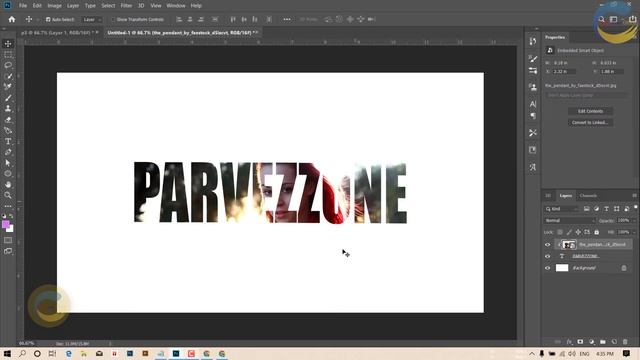Select the Lasso tool
Image resolution: width=640 pixels, height=360 pixels.
coord(8,65)
